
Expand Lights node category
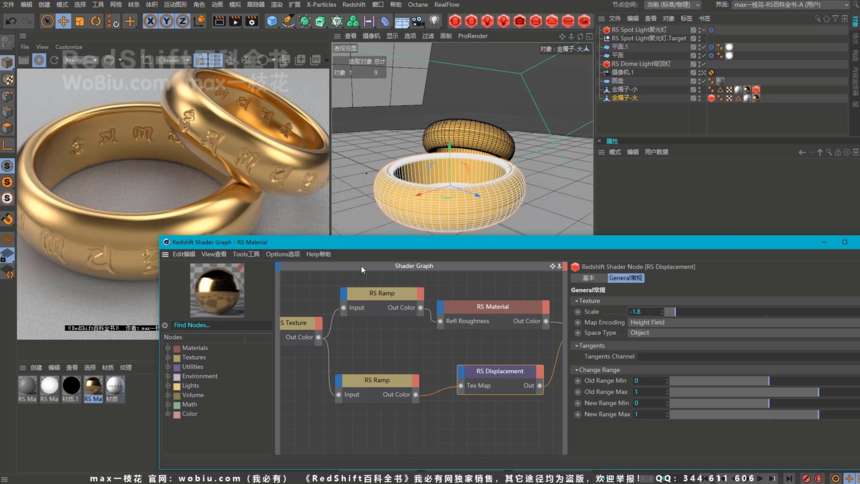pyautogui.click(x=168, y=386)
